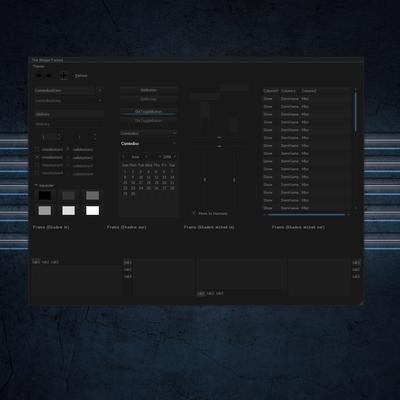
Task: Select radiobutton1
Action: tap(80, 150)
